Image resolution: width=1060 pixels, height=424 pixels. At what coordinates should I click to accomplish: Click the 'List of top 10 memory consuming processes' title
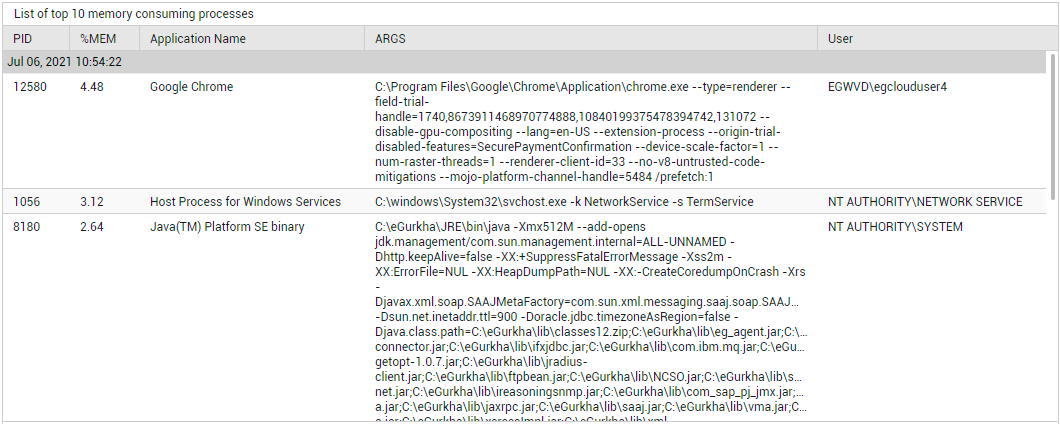pyautogui.click(x=133, y=14)
